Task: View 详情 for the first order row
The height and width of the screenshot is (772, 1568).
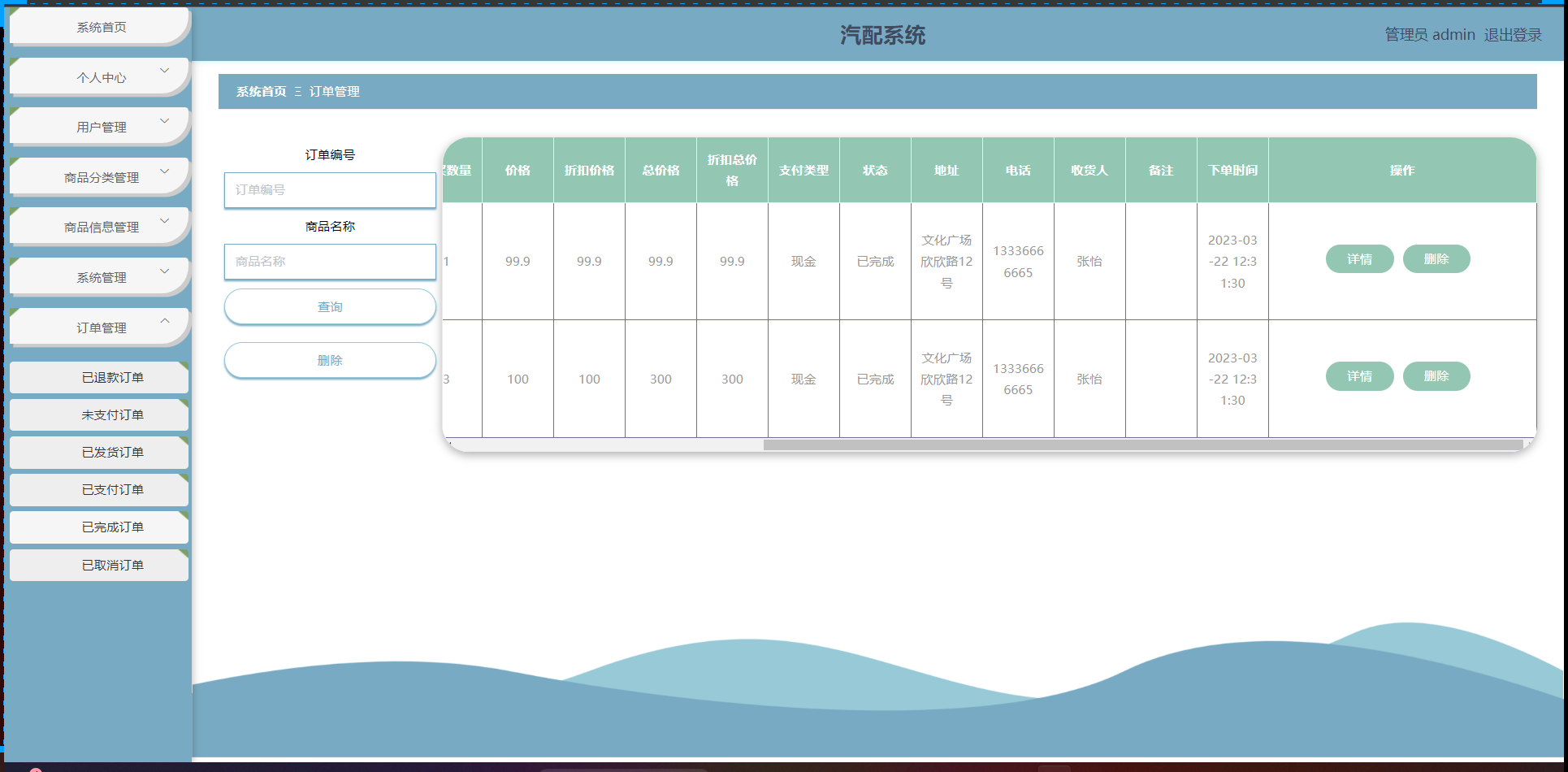Action: (1359, 259)
